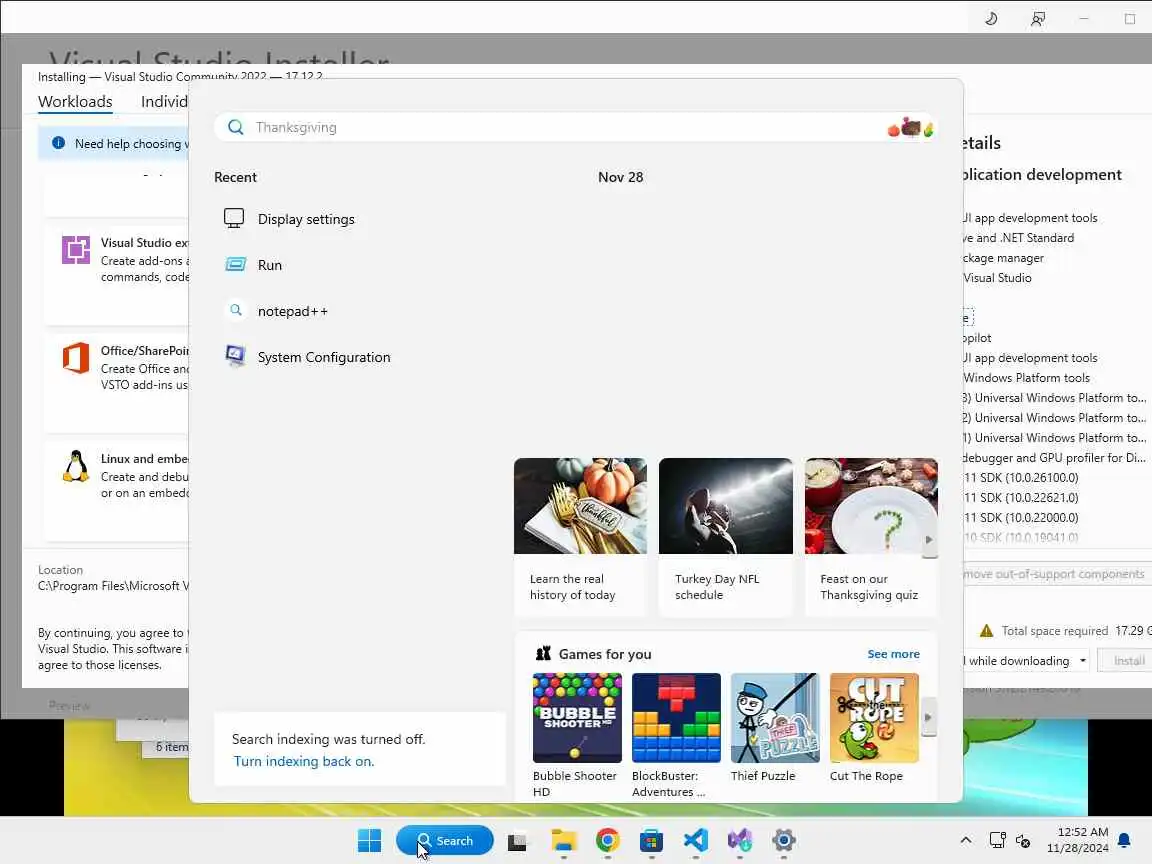This screenshot has width=1152, height=864.
Task: Click the Thanksgiving turkey doodle icon
Action: point(911,128)
